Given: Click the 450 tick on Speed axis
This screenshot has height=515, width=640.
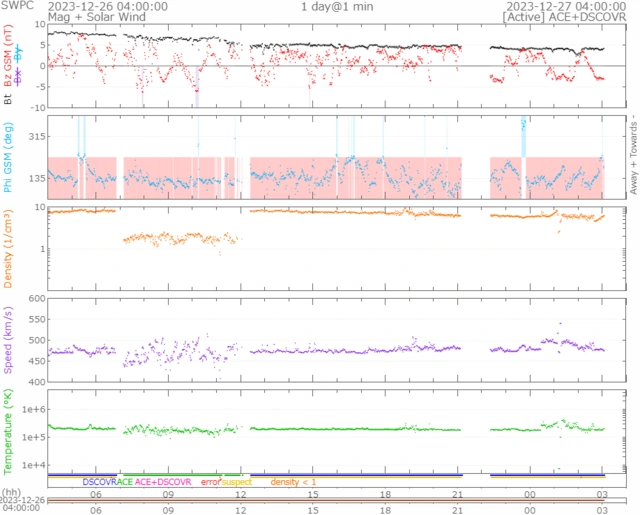Looking at the screenshot, I should pos(37,361).
